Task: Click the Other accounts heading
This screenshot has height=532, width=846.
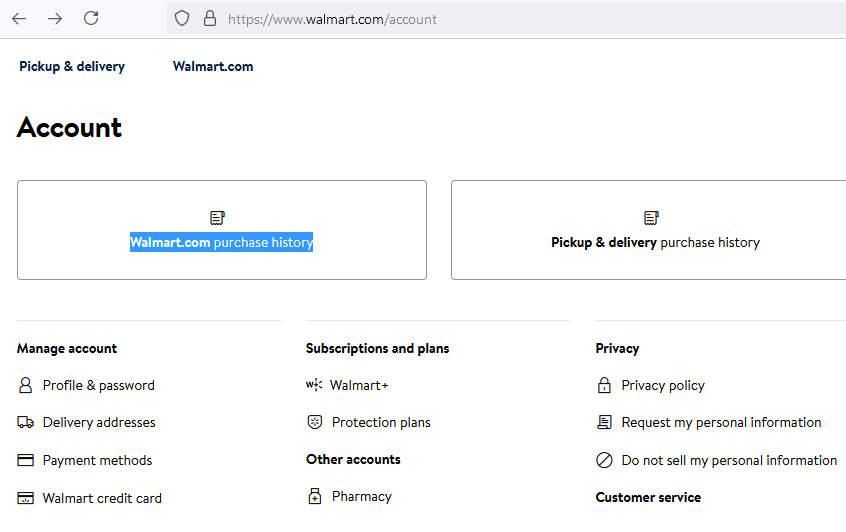Action: 353,459
